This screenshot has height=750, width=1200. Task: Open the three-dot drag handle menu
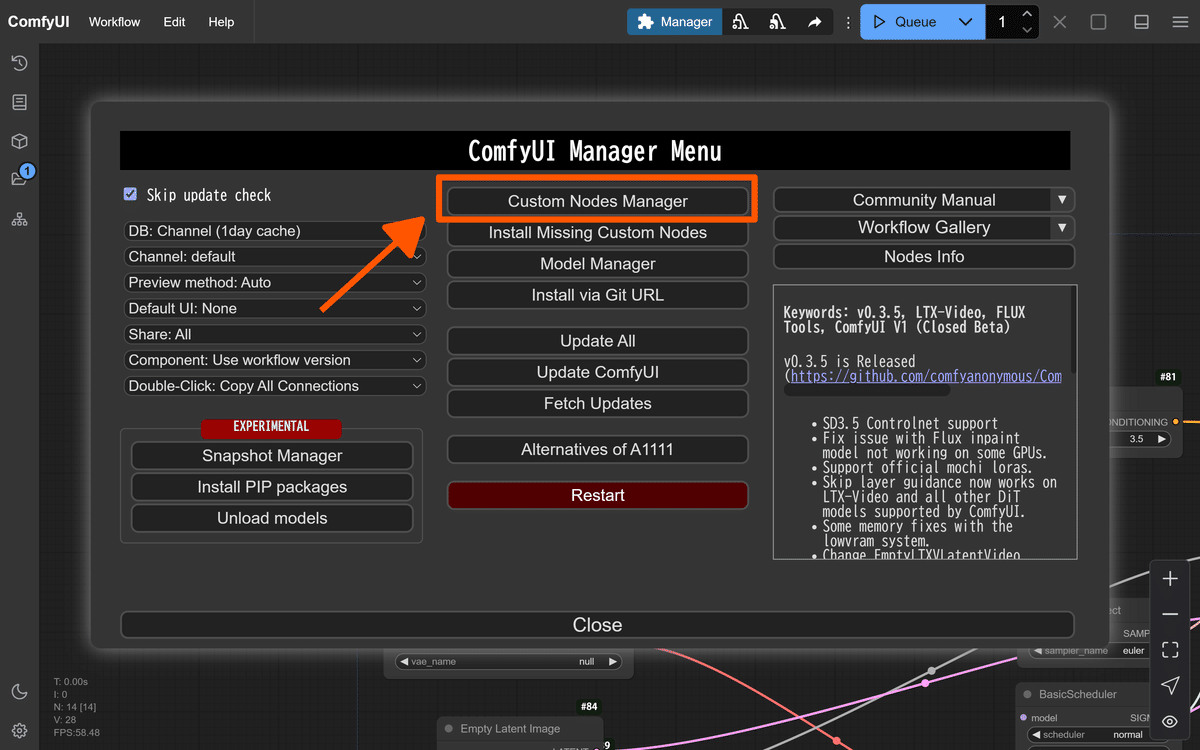coord(848,22)
